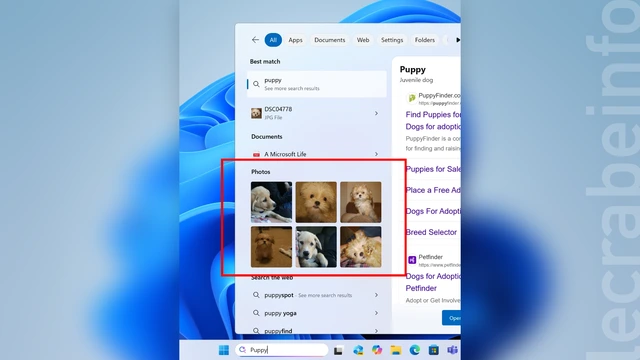Open Microsoft Teams from the taskbar
The width and height of the screenshot is (640, 360).
pyautogui.click(x=452, y=350)
